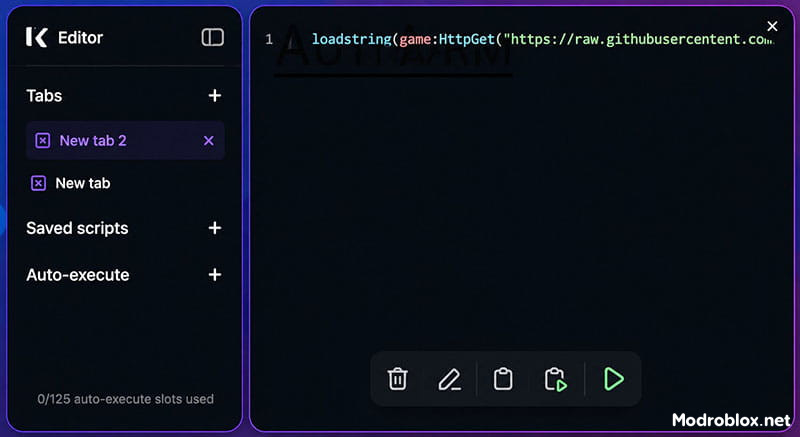800x437 pixels.
Task: Collapse the sidebar with the panel icon
Action: click(x=213, y=37)
